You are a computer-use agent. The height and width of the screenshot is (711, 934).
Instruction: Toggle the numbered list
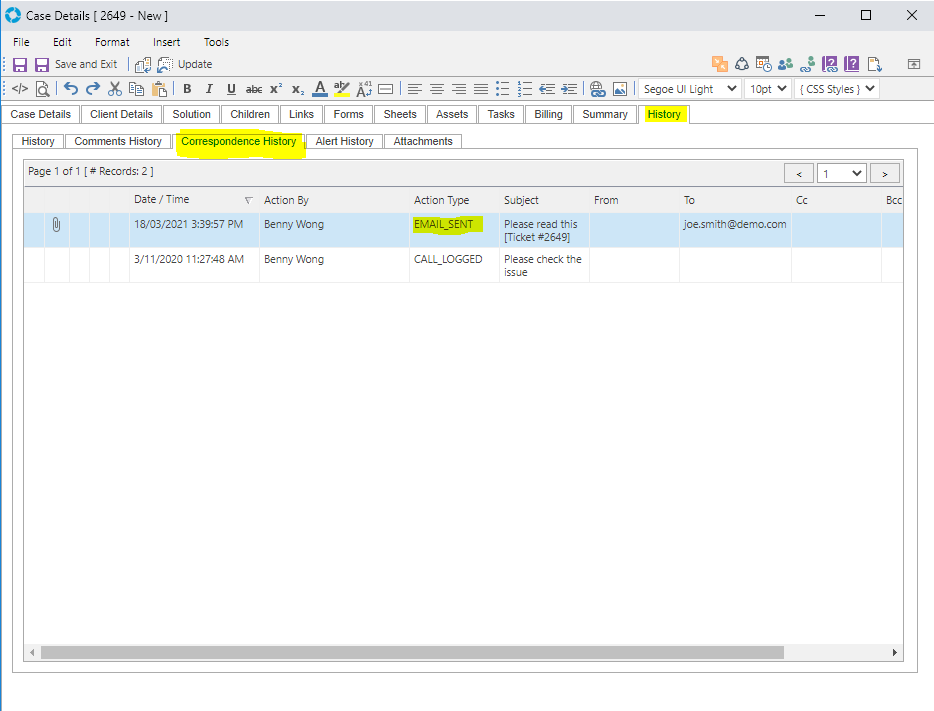point(525,89)
